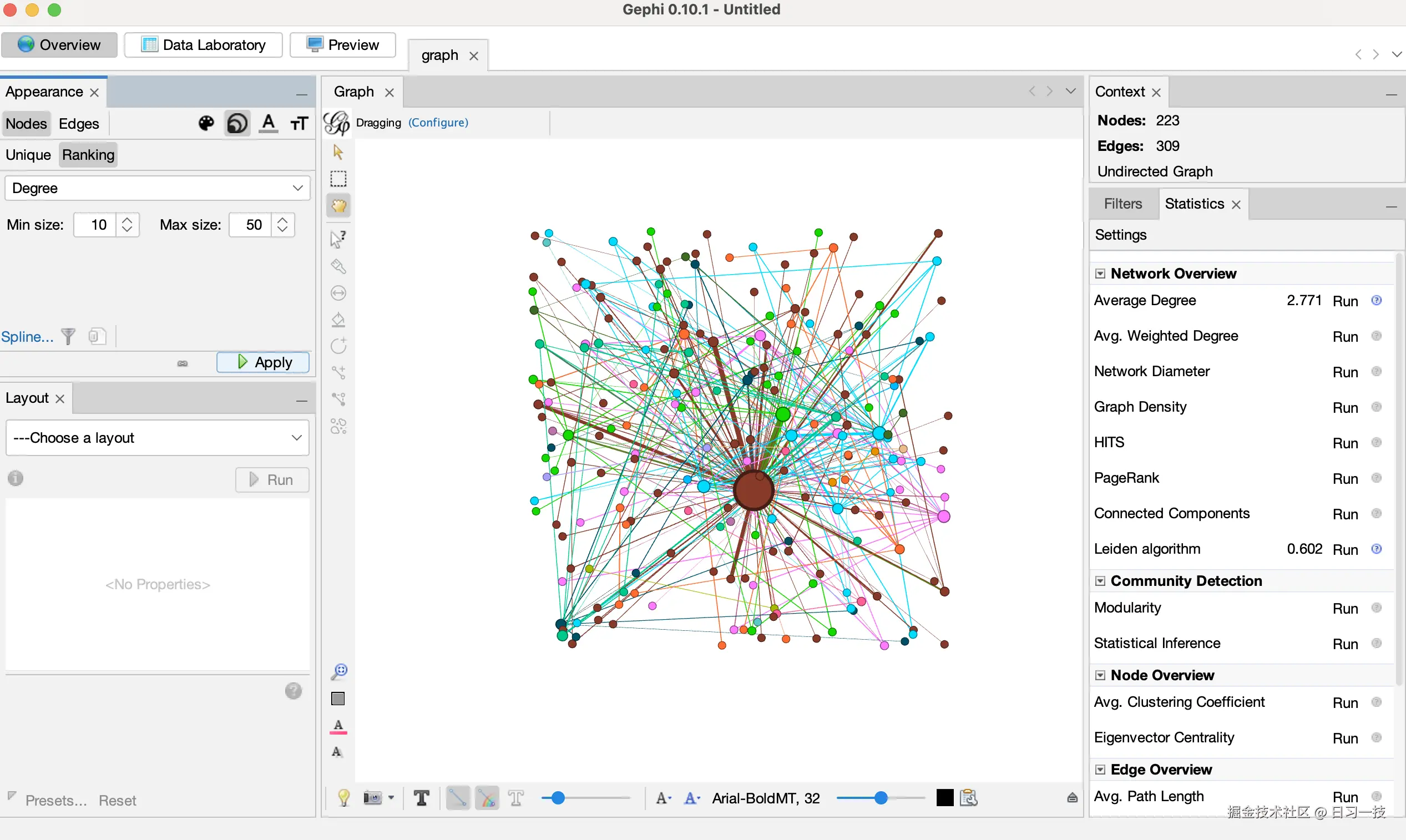Screen dimensions: 1406x840
Task: Toggle auto apply link icon
Action: pyautogui.click(x=182, y=363)
